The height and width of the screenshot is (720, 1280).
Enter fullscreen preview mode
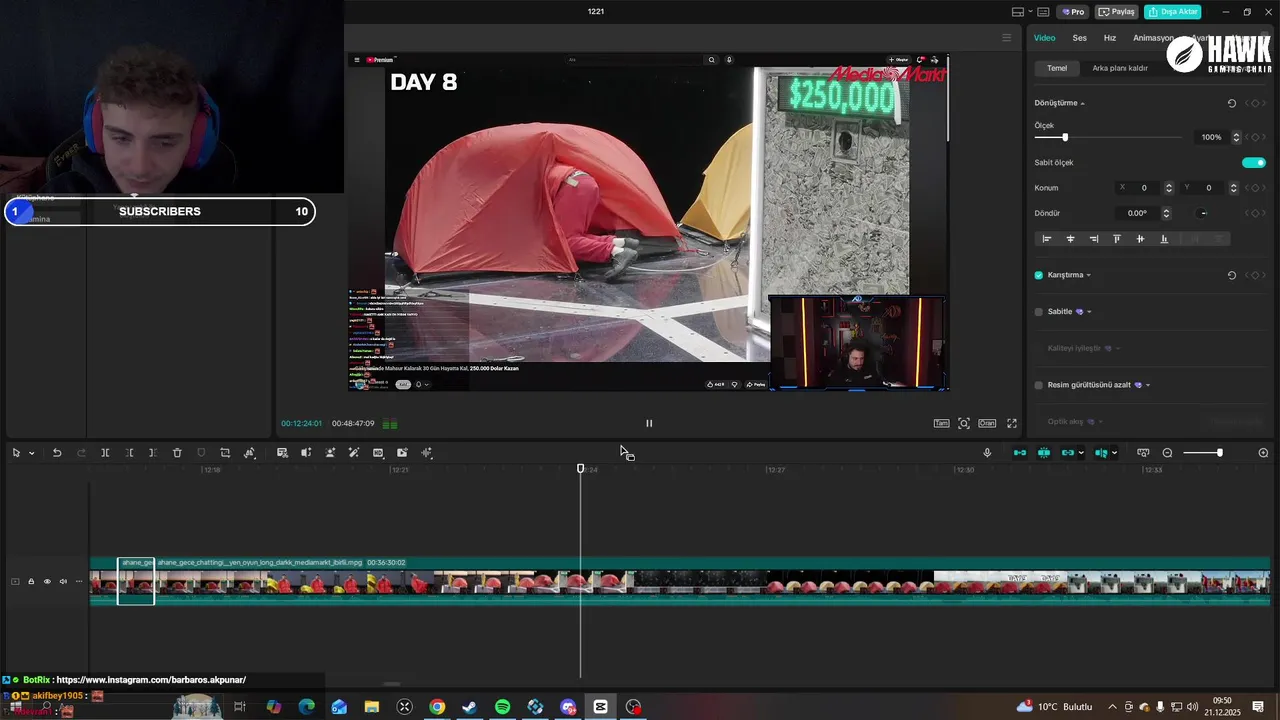(x=1012, y=423)
